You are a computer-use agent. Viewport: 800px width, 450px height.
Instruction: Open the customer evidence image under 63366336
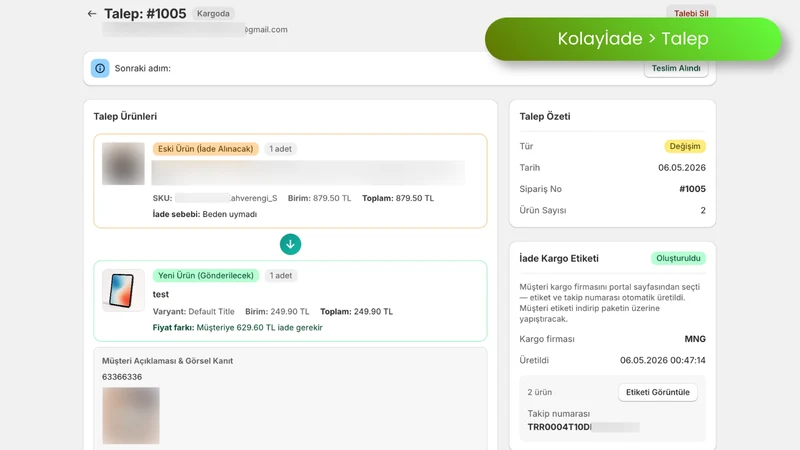(x=131, y=416)
